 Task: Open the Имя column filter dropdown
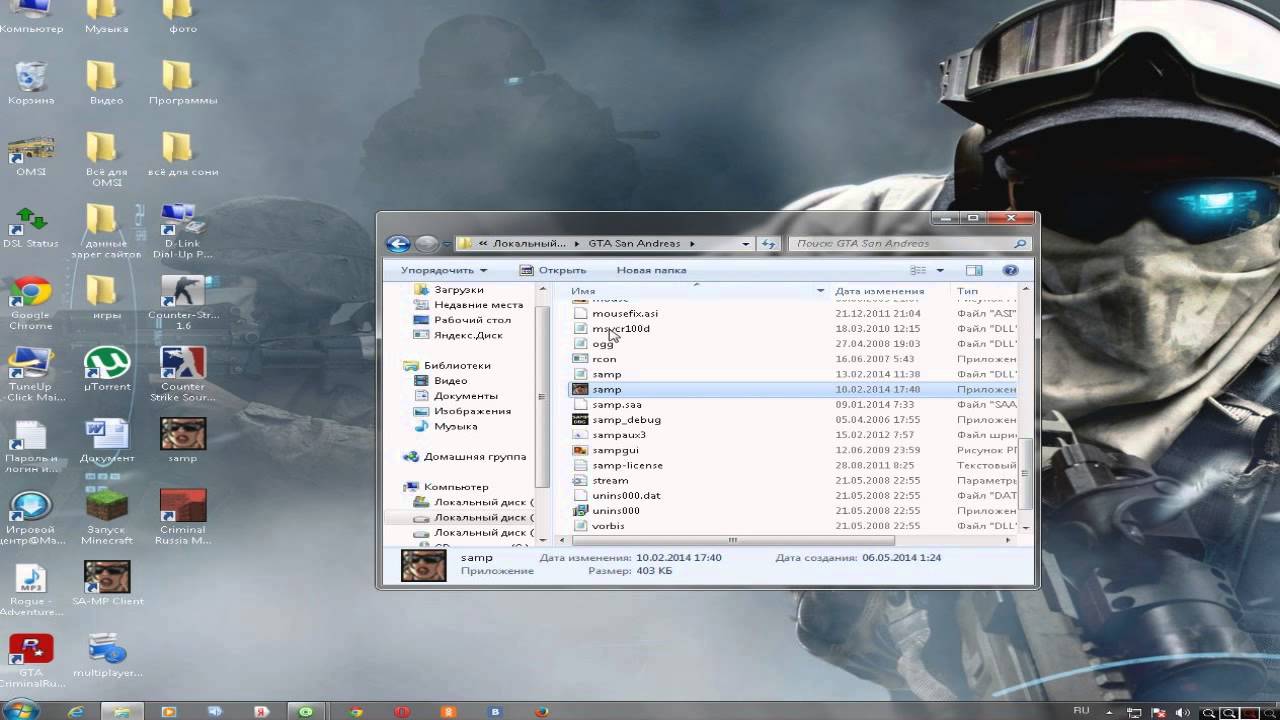pos(820,291)
